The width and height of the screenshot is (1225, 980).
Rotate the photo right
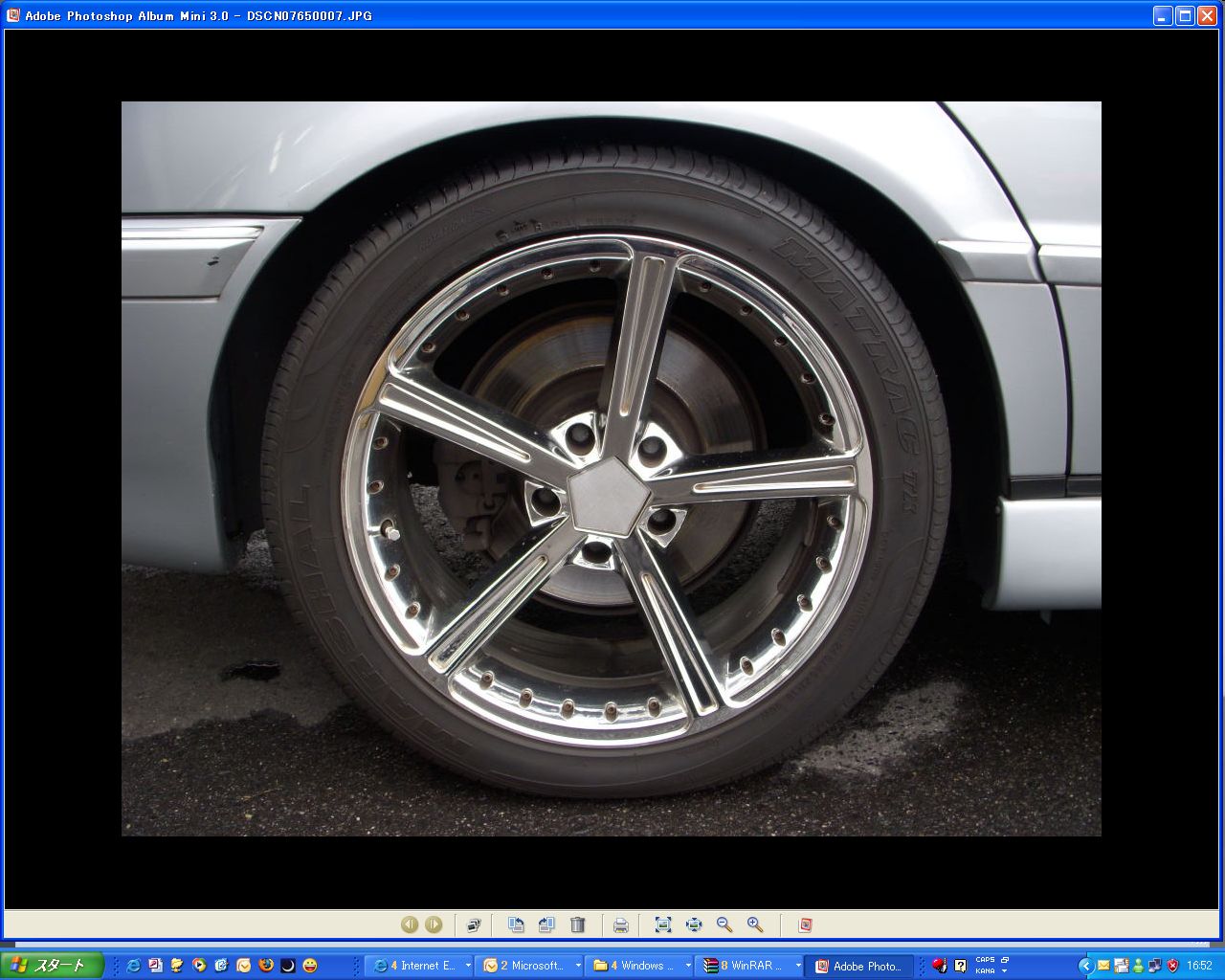click(x=546, y=924)
